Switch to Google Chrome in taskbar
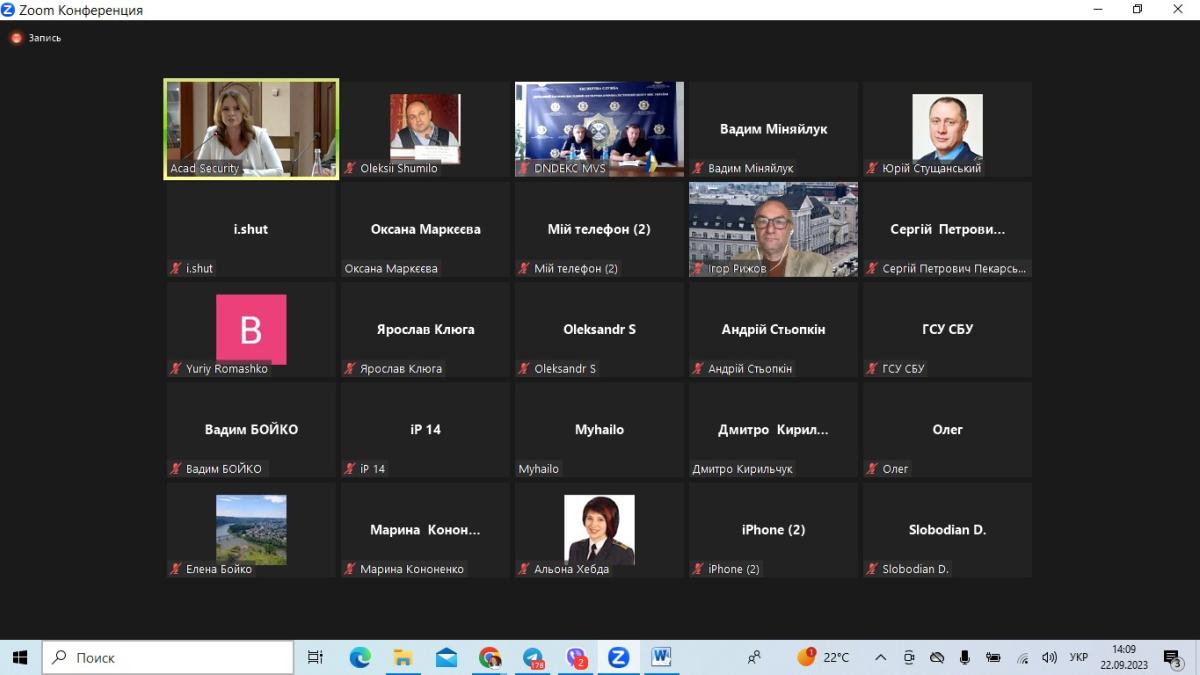1200x675 pixels. coord(489,657)
